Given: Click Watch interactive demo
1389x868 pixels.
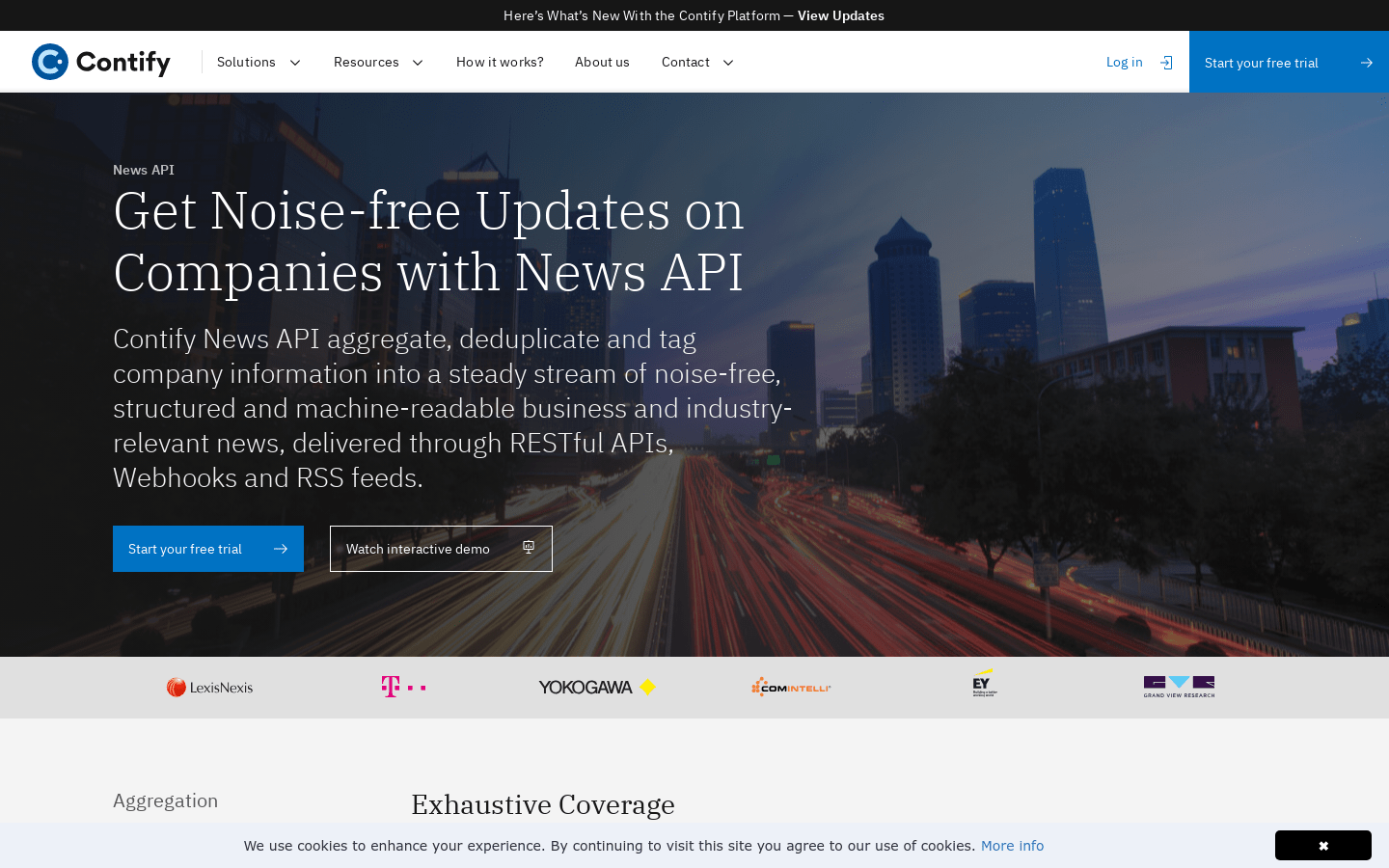Looking at the screenshot, I should tap(418, 548).
